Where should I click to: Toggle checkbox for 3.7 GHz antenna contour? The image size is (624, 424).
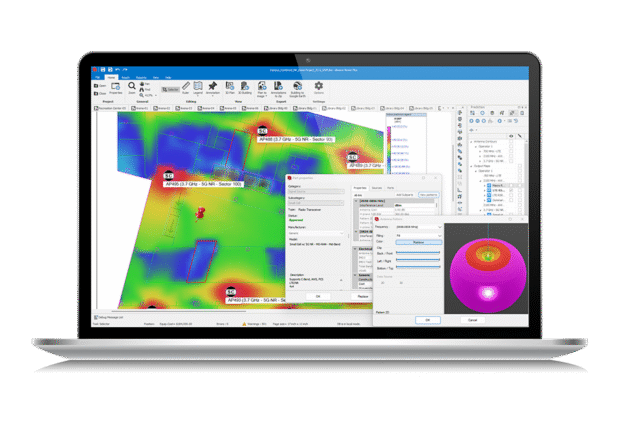click(510, 162)
